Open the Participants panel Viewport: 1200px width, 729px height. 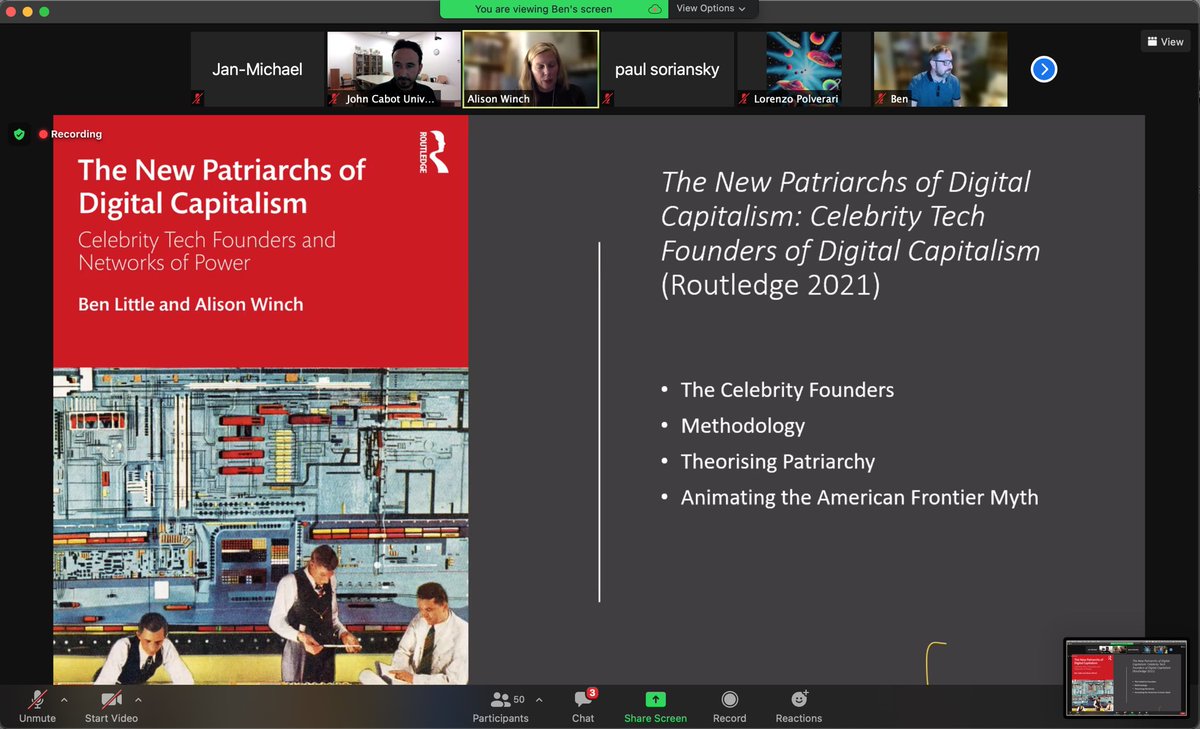500,704
